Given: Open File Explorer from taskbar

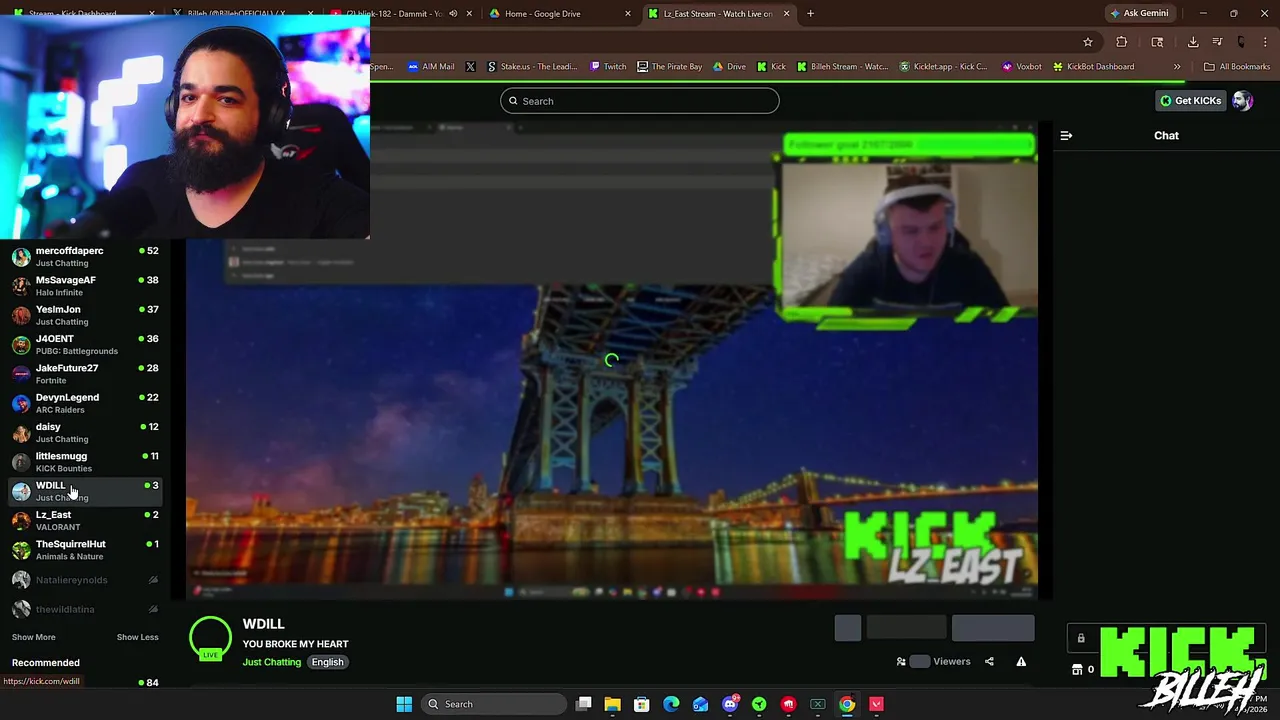Looking at the screenshot, I should click(x=612, y=704).
